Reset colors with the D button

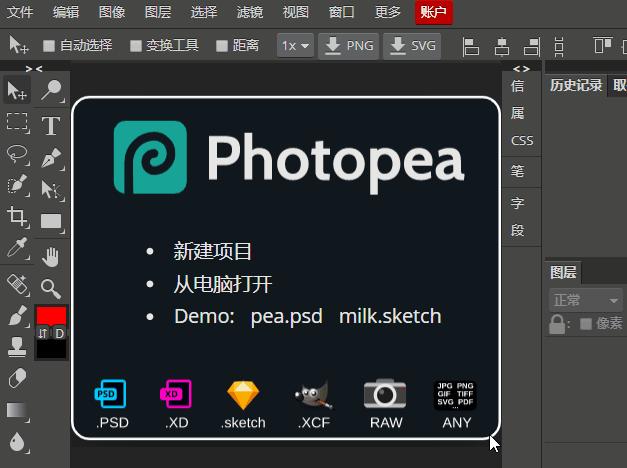click(59, 333)
